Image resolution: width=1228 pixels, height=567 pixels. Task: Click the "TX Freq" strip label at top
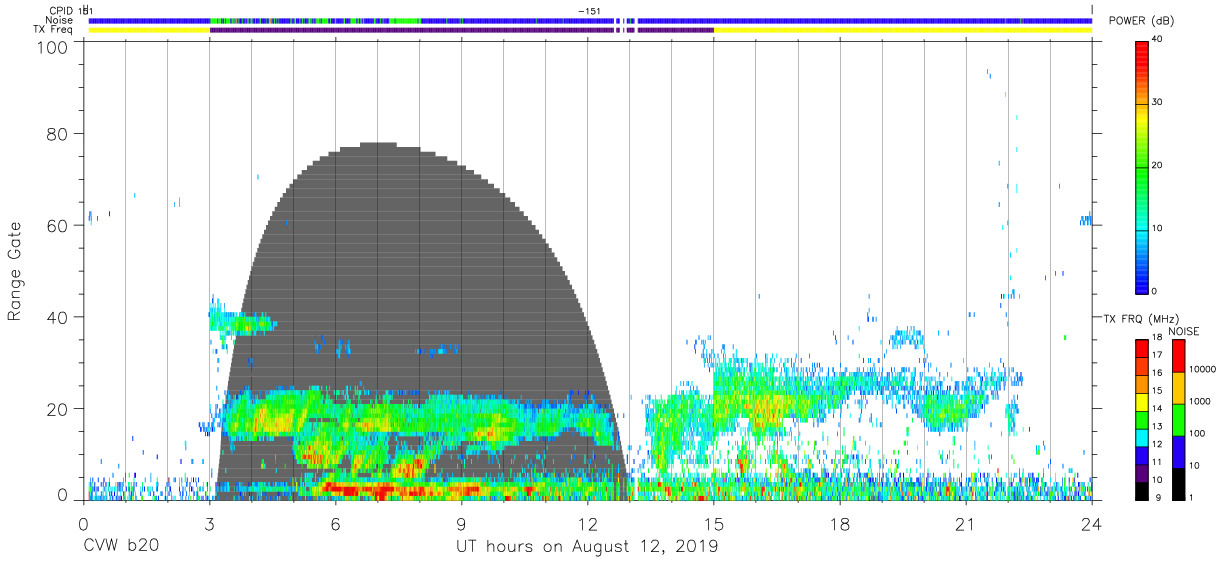(x=55, y=30)
